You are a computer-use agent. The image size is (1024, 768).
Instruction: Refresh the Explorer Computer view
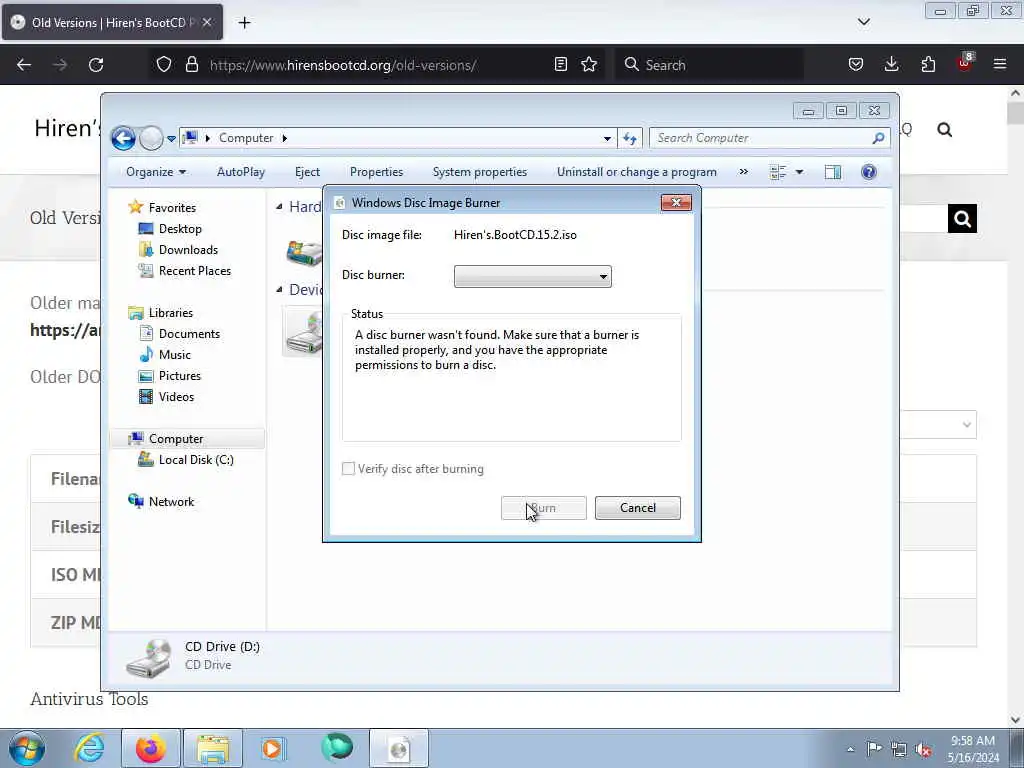630,138
